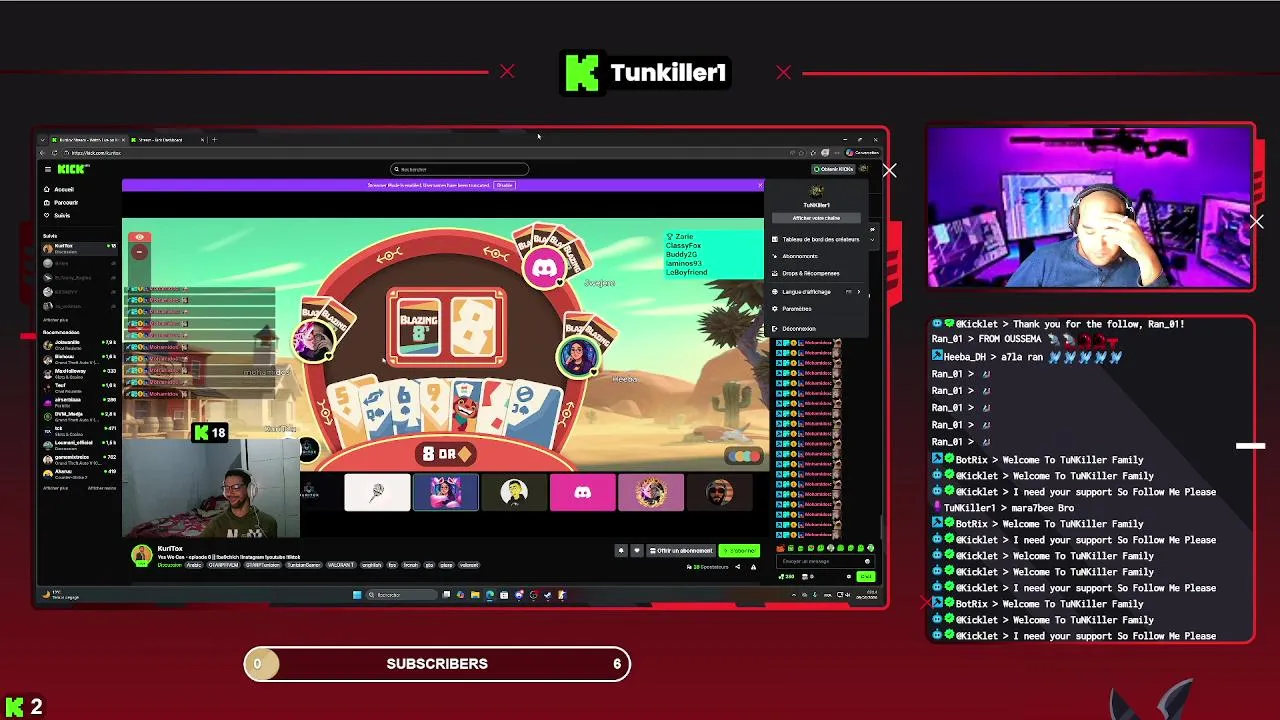This screenshot has height=720, width=1280.
Task: Click KurlTox channel avatar below the video
Action: pyautogui.click(x=142, y=556)
